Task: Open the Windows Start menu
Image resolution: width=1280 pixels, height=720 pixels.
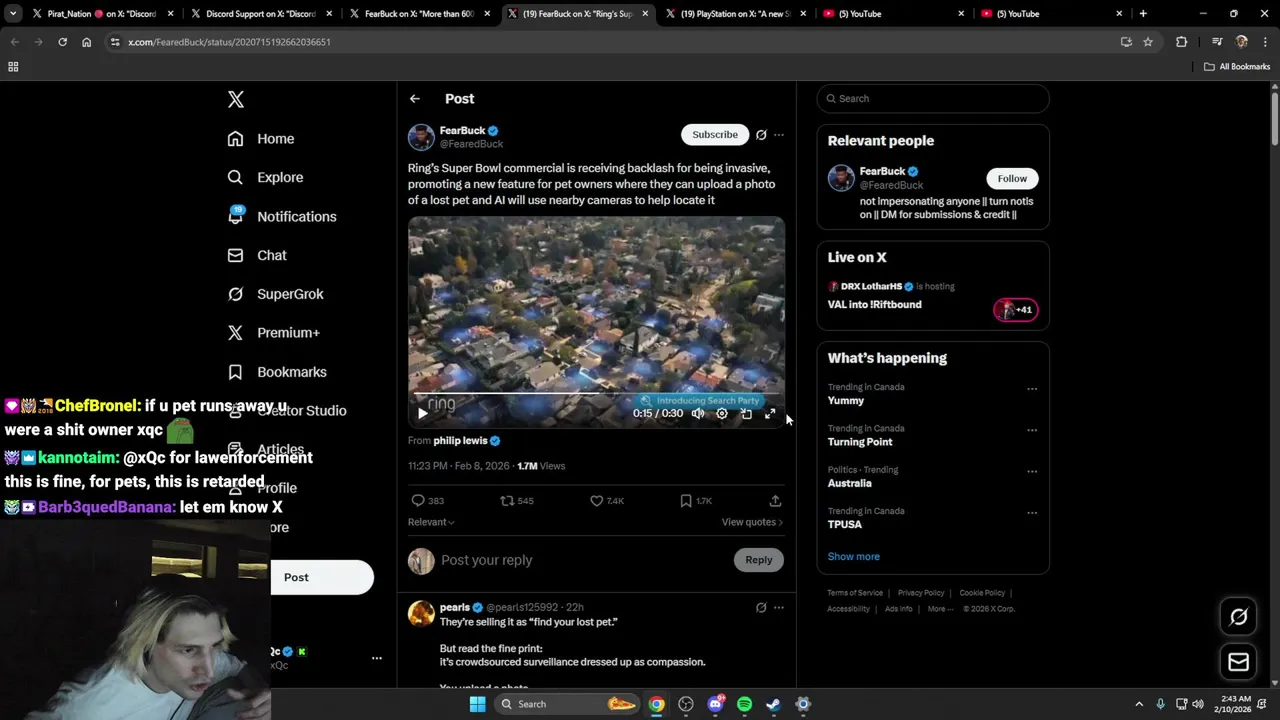Action: [x=477, y=704]
